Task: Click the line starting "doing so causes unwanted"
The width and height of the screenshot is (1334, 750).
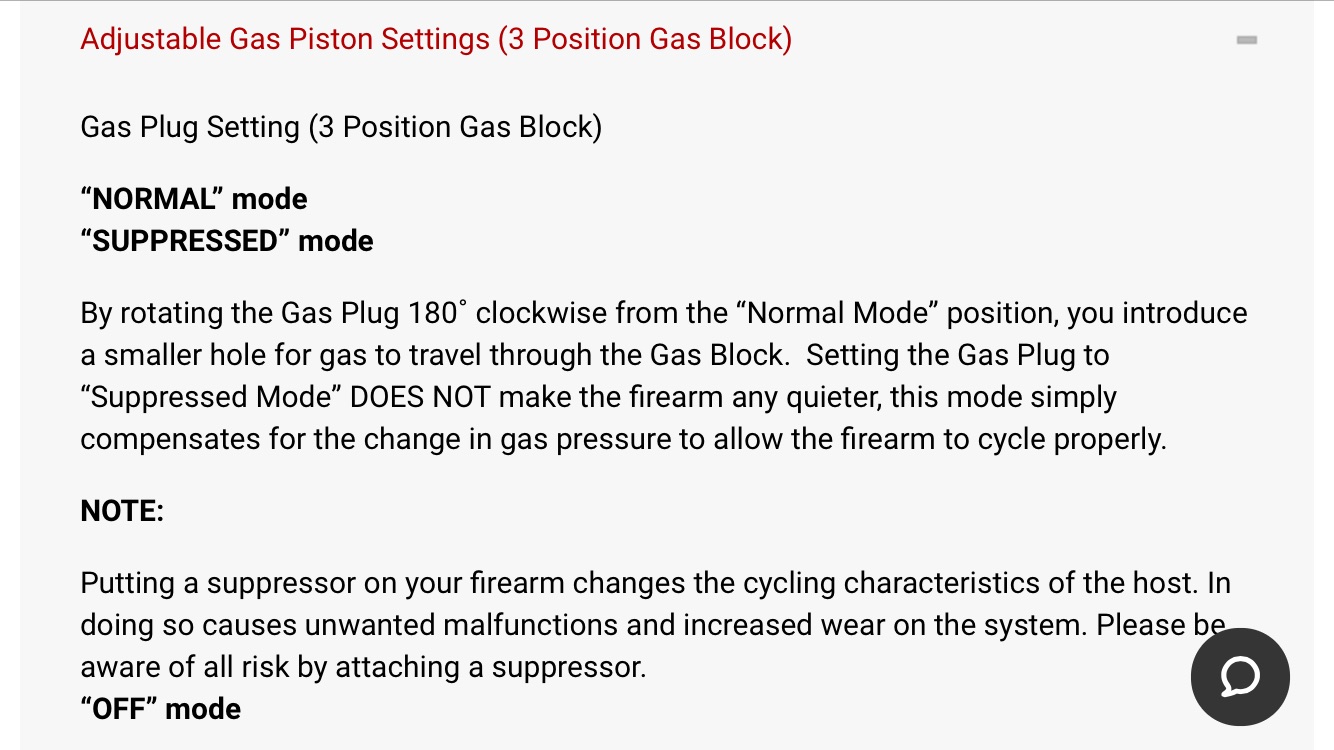Action: click(653, 625)
